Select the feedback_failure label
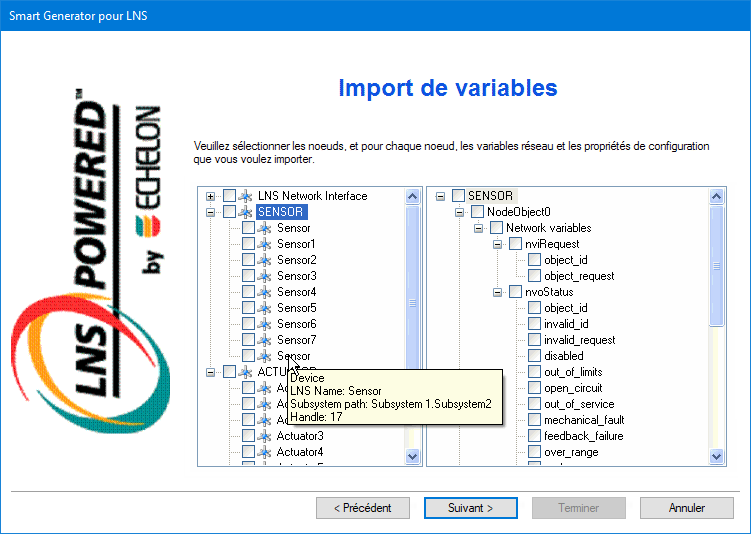 pos(583,436)
